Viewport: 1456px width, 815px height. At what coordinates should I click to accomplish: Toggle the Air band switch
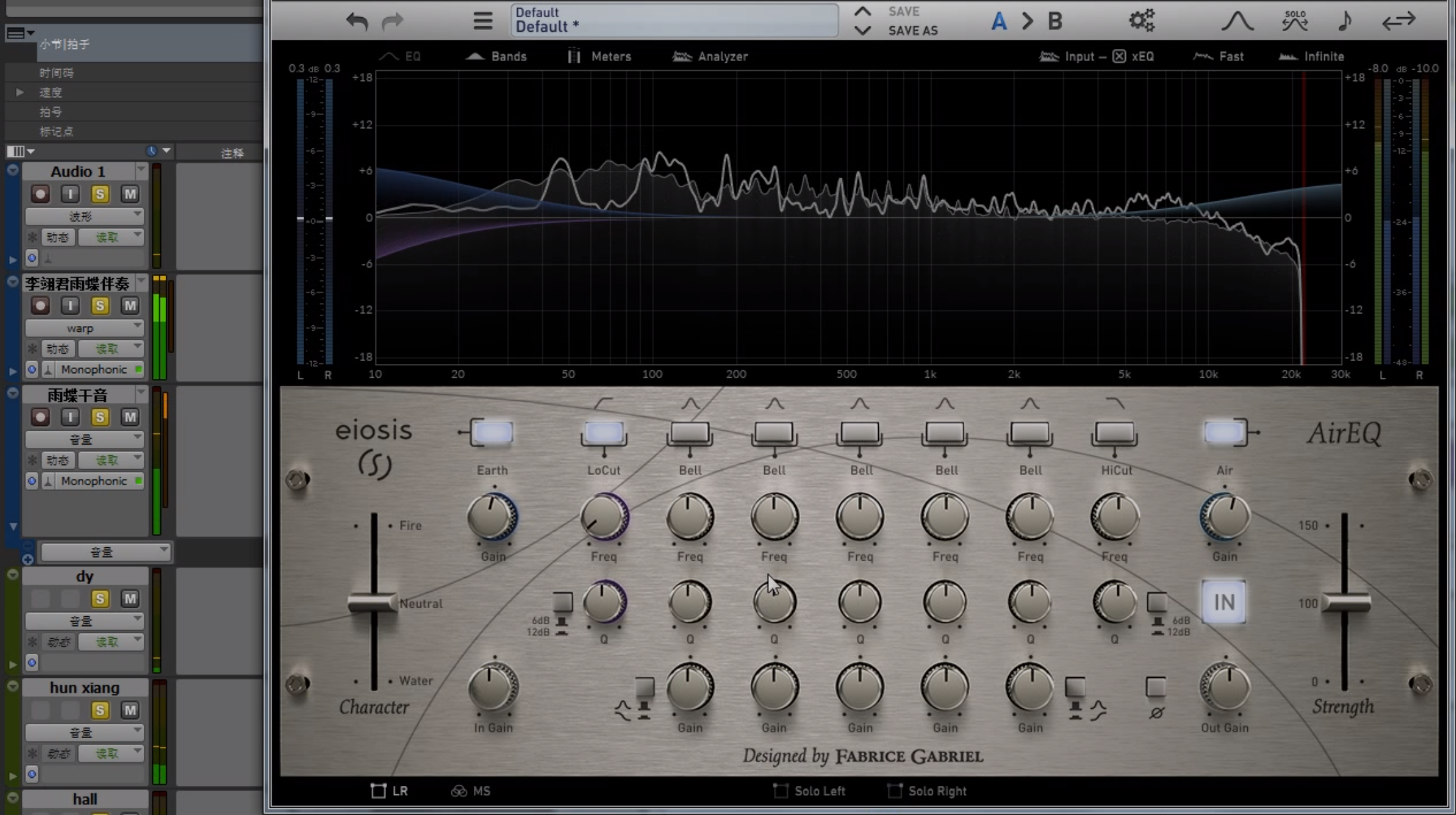[x=1224, y=433]
